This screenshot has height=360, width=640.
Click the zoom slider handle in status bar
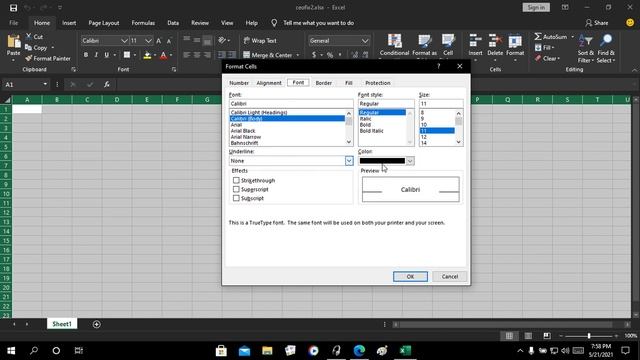pos(589,336)
